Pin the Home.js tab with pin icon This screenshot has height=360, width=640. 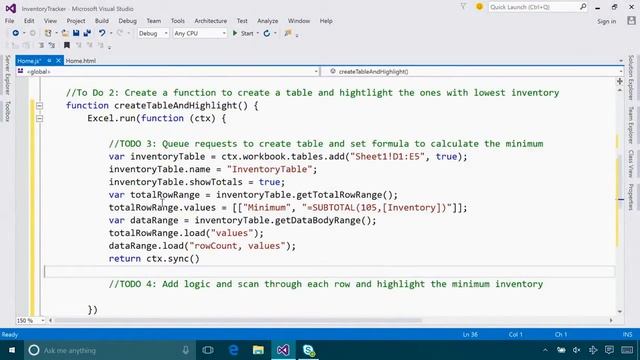[x=49, y=60]
